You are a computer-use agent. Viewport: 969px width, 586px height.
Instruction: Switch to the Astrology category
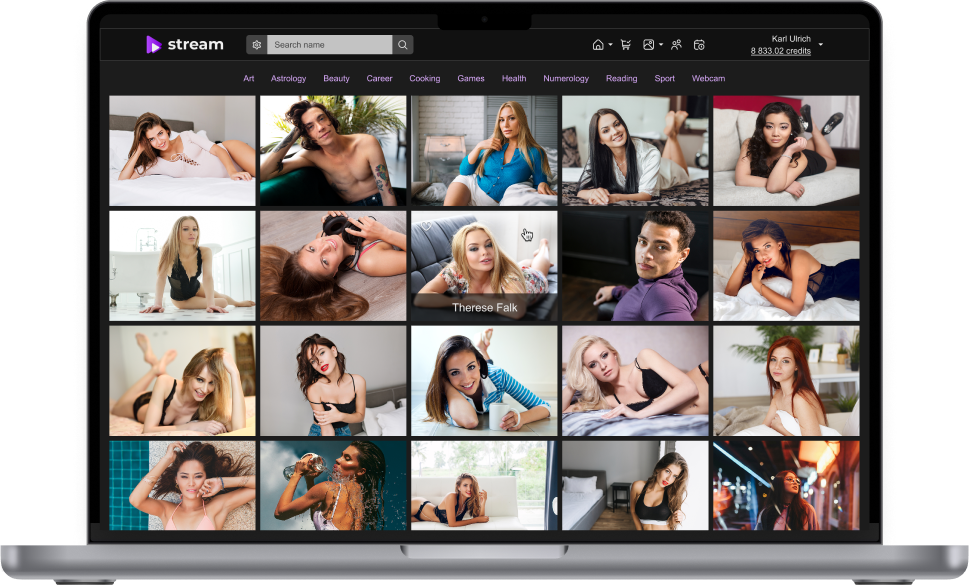288,78
